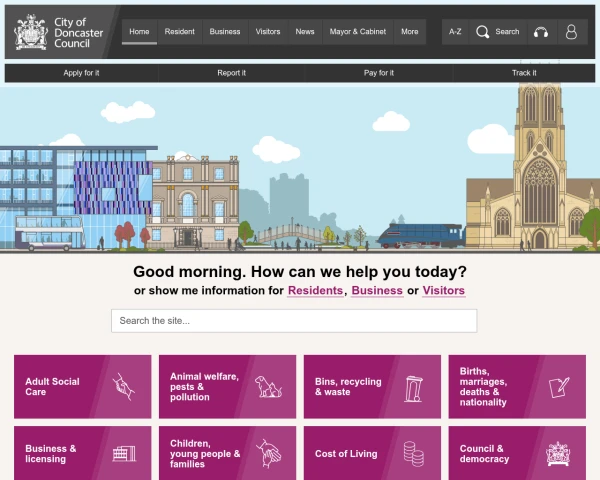The width and height of the screenshot is (600, 480).
Task: Expand the Apply for it section
Action: (81, 73)
